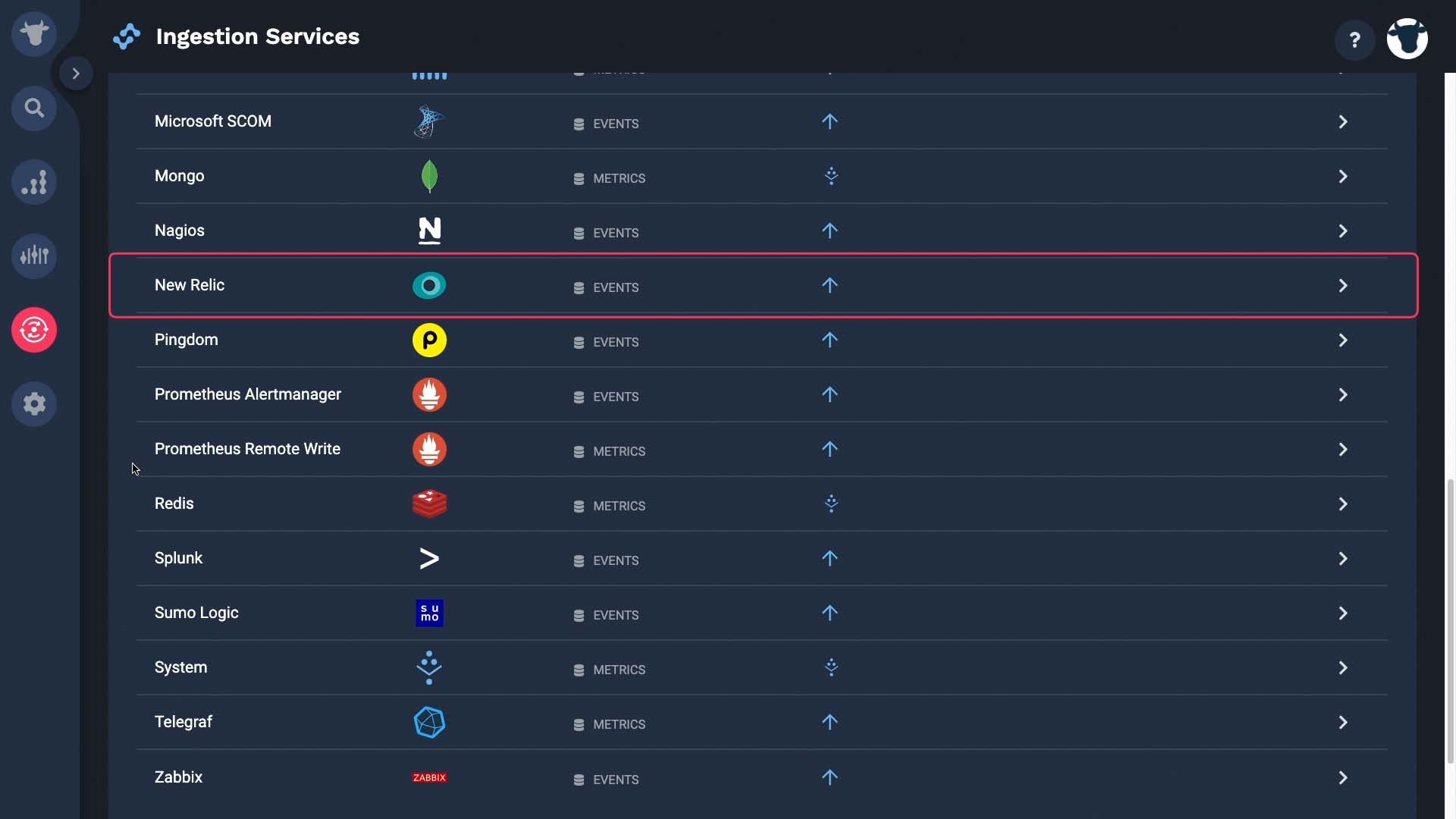The image size is (1456, 819).
Task: Click the System collector logo
Action: (x=429, y=667)
